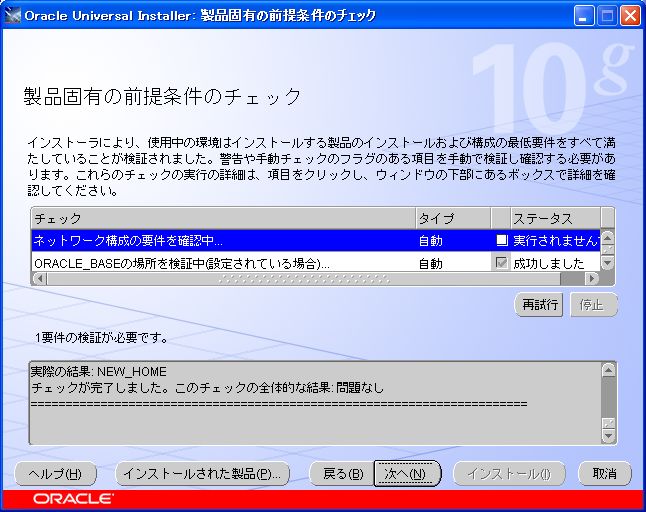The image size is (646, 512).
Task: Click the ヘルプ(H) help button
Action: pyautogui.click(x=55, y=474)
